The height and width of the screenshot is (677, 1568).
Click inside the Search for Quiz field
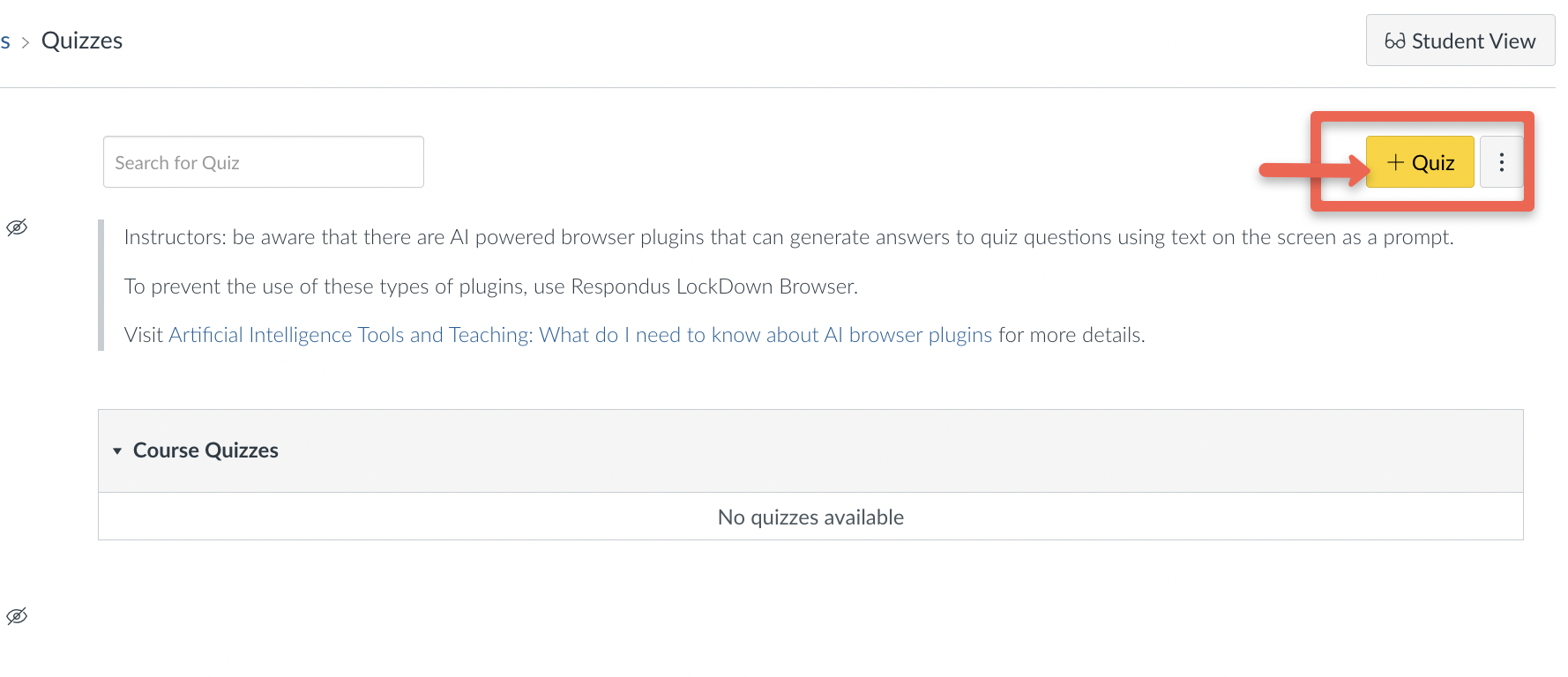[x=262, y=162]
